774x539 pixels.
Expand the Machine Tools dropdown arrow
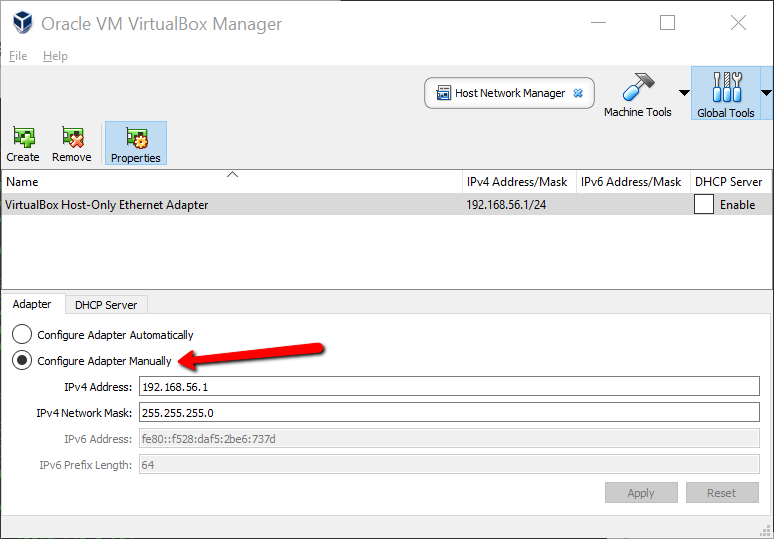684,93
